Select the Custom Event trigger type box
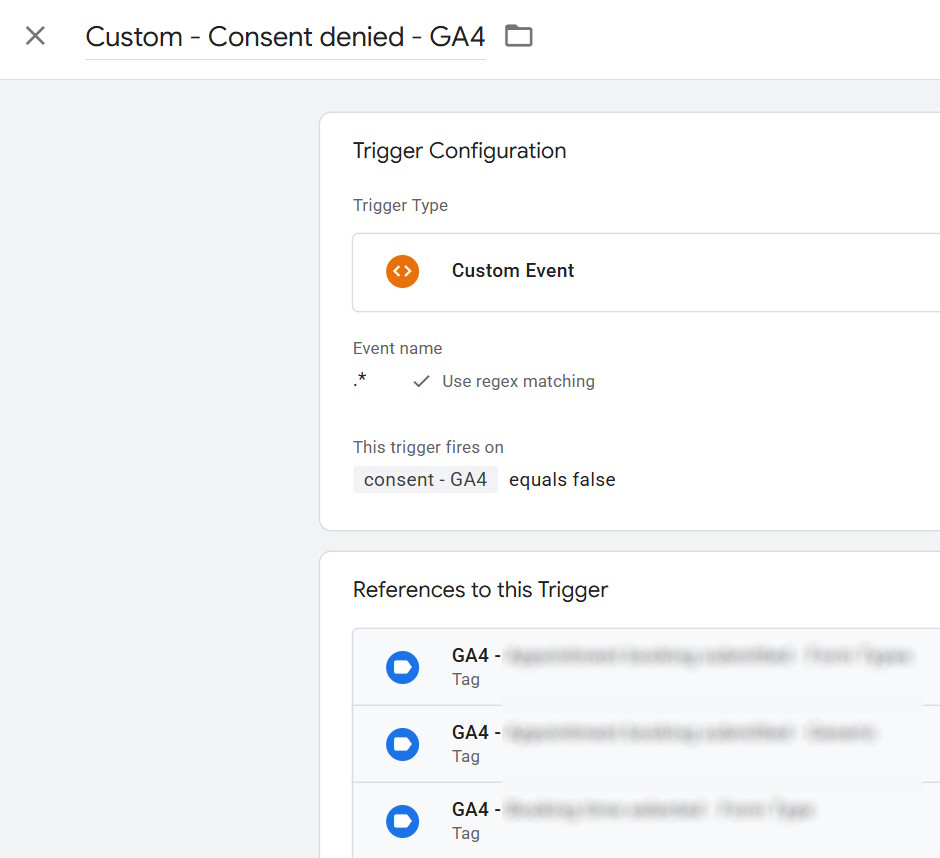This screenshot has width=940, height=858. (646, 272)
